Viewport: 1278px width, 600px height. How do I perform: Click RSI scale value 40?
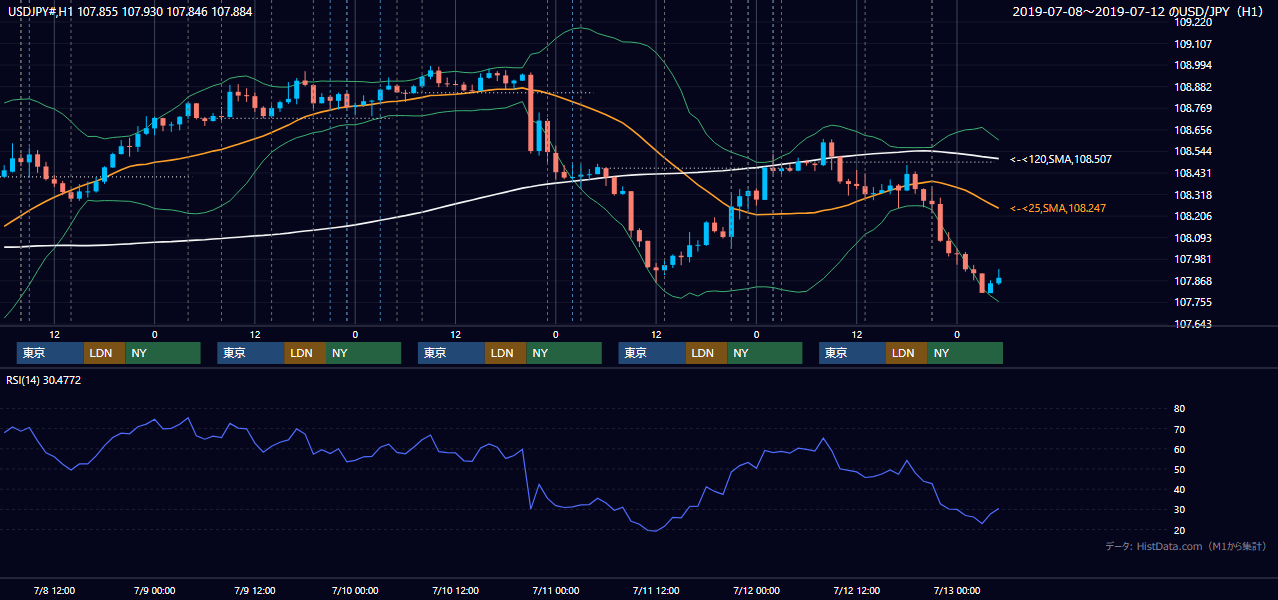pyautogui.click(x=1179, y=489)
